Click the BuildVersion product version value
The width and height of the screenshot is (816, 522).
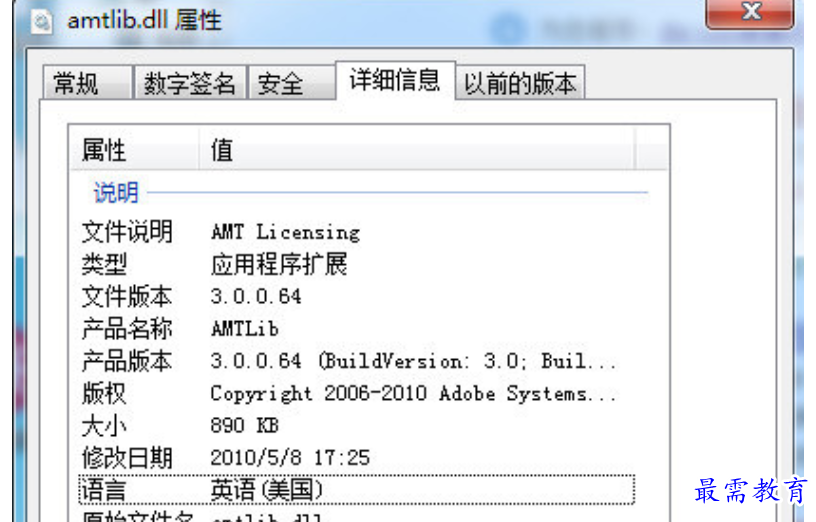coord(414,361)
